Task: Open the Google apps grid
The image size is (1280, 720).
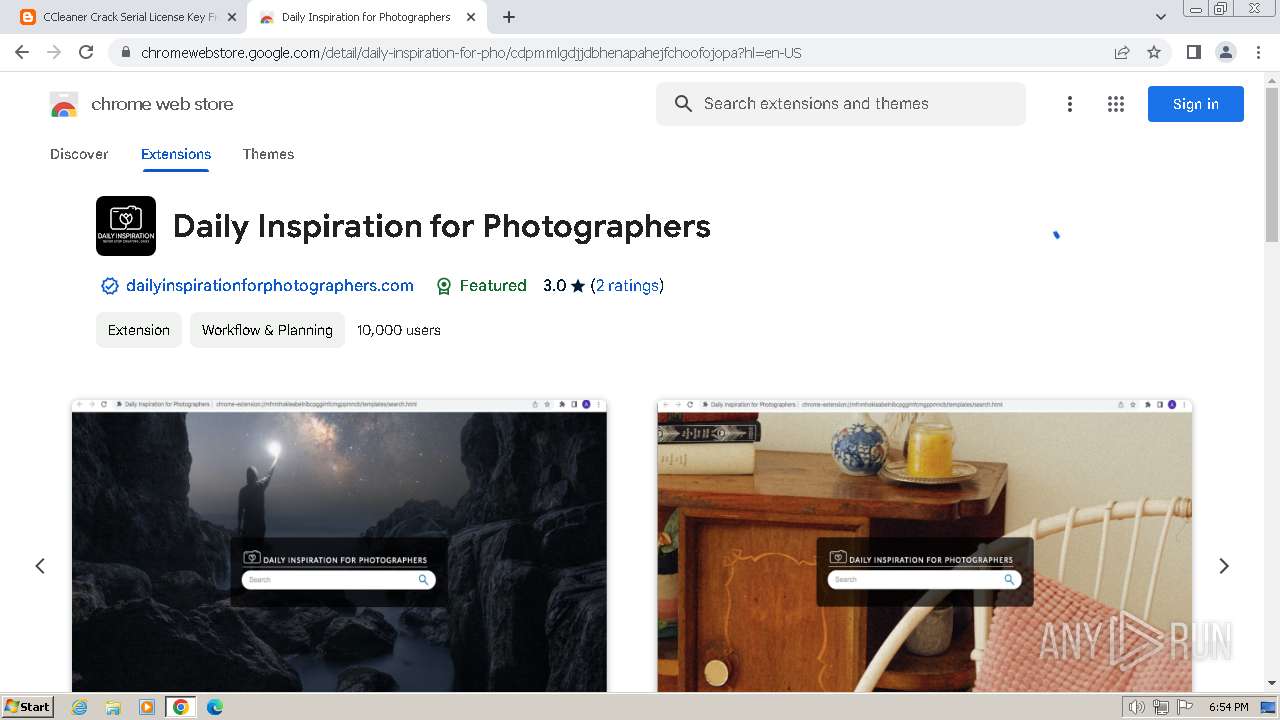Action: [x=1116, y=104]
